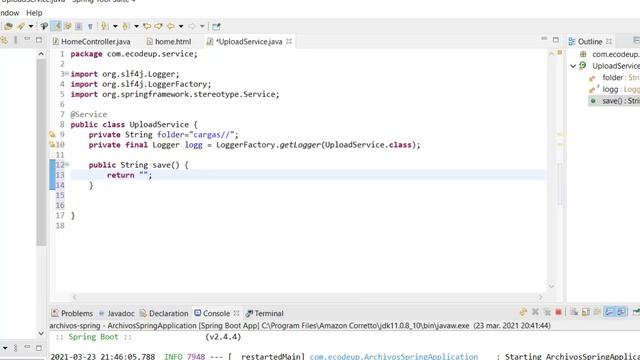The image size is (640, 360).
Task: Click the Clear Console icon
Action: (x=574, y=312)
